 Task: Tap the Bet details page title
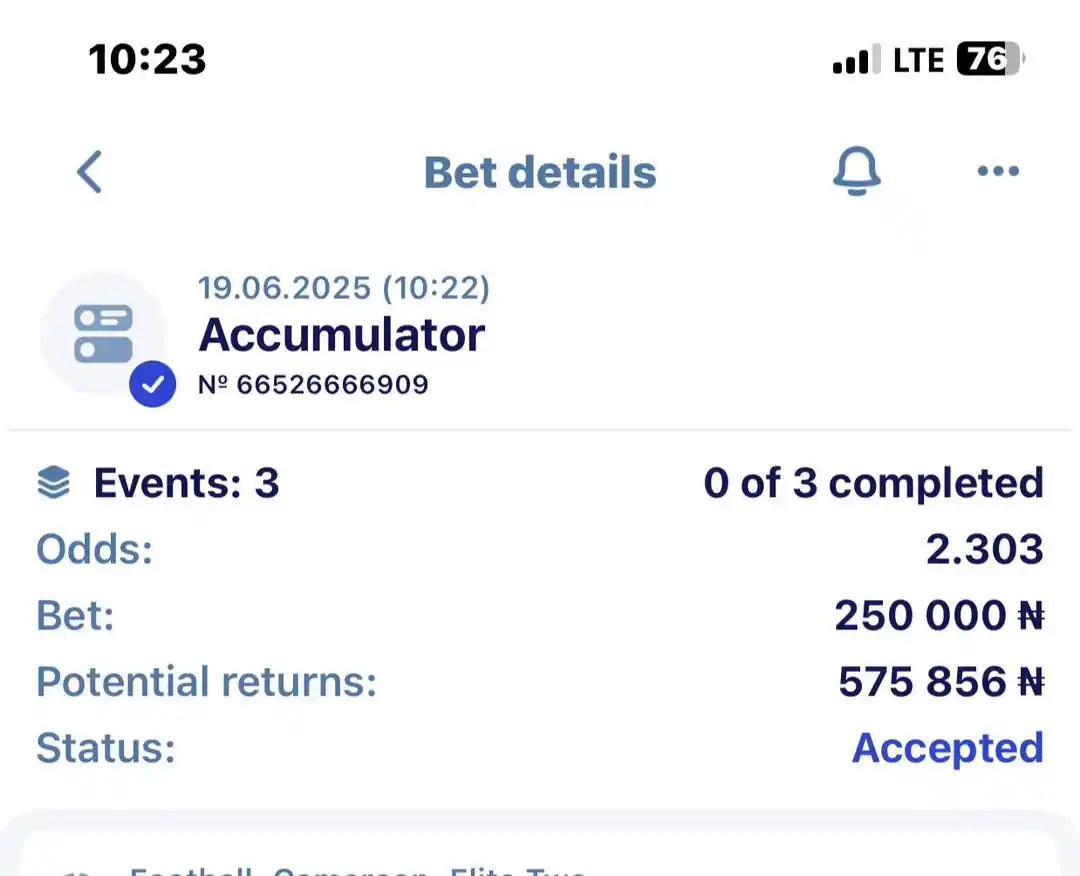pos(540,172)
